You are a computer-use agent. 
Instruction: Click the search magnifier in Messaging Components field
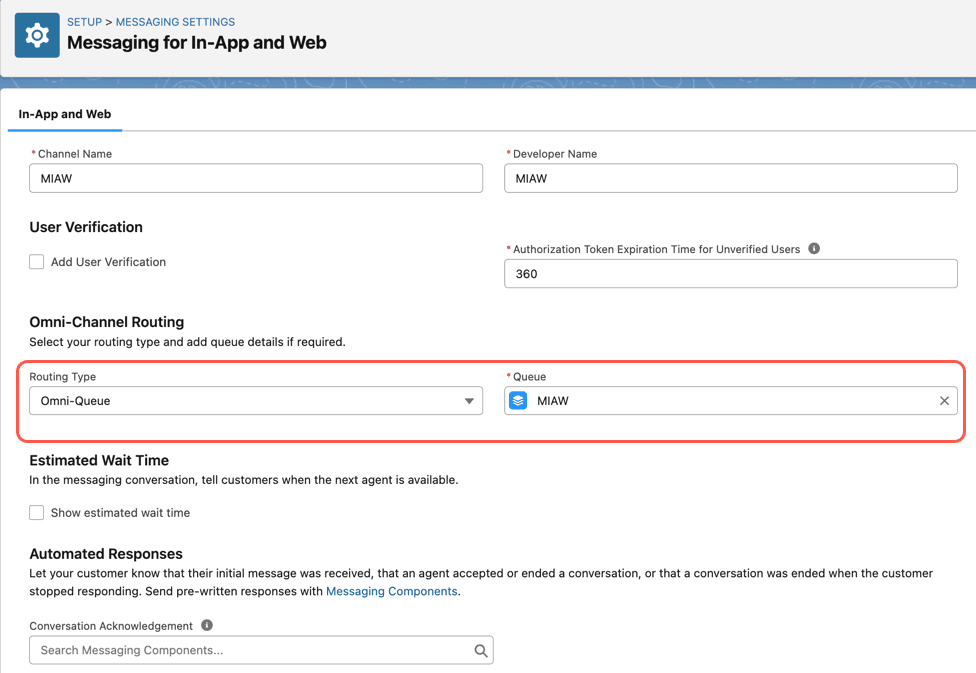tap(481, 649)
